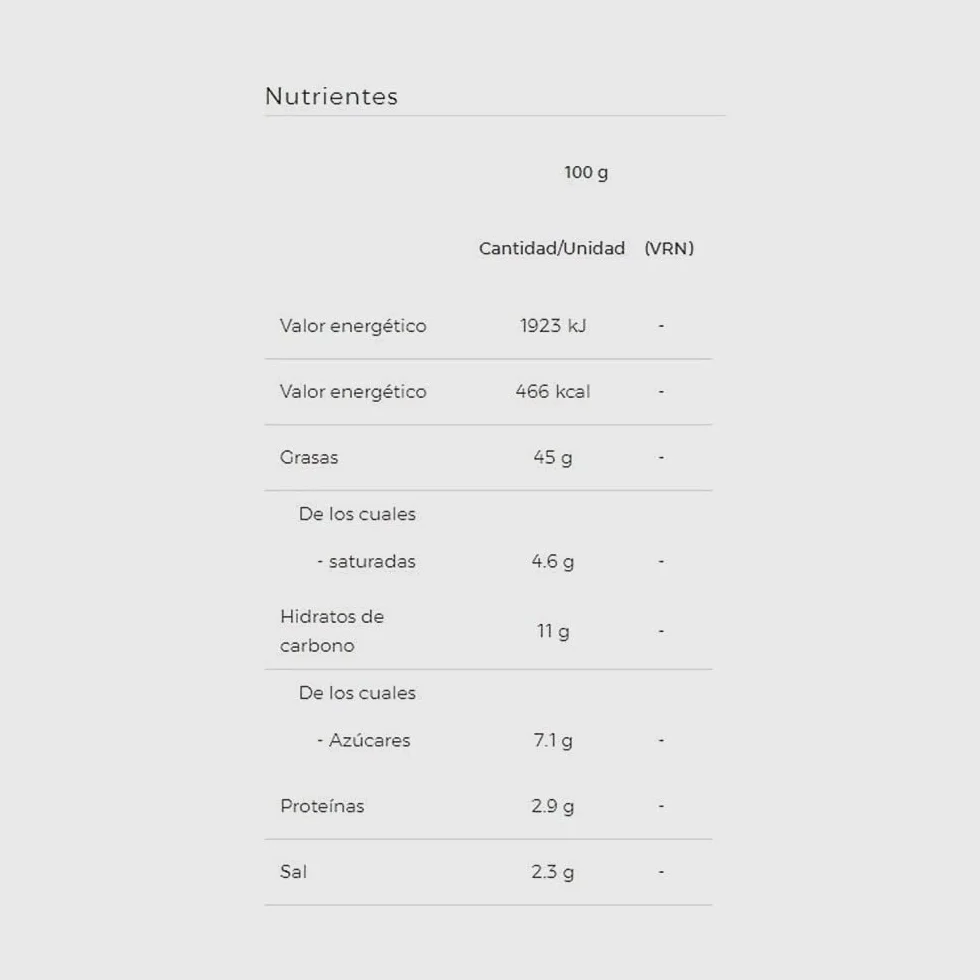The width and height of the screenshot is (980, 980).
Task: Select the 11 g carbohydrate value
Action: [553, 631]
